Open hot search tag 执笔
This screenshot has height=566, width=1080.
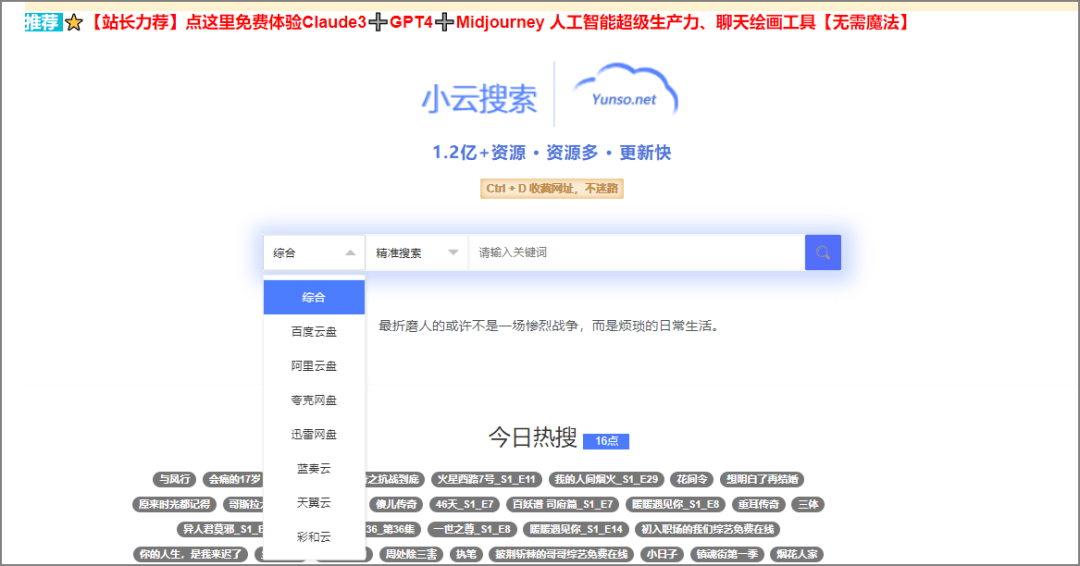[x=466, y=554]
